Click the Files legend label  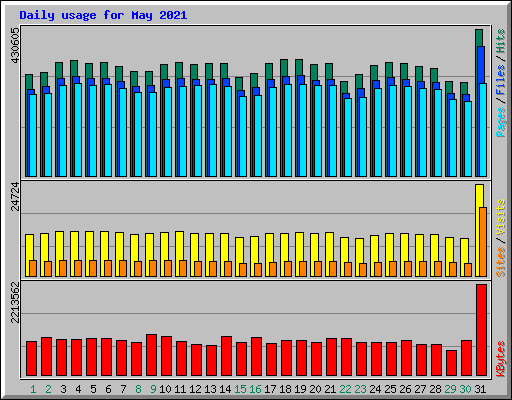point(501,80)
